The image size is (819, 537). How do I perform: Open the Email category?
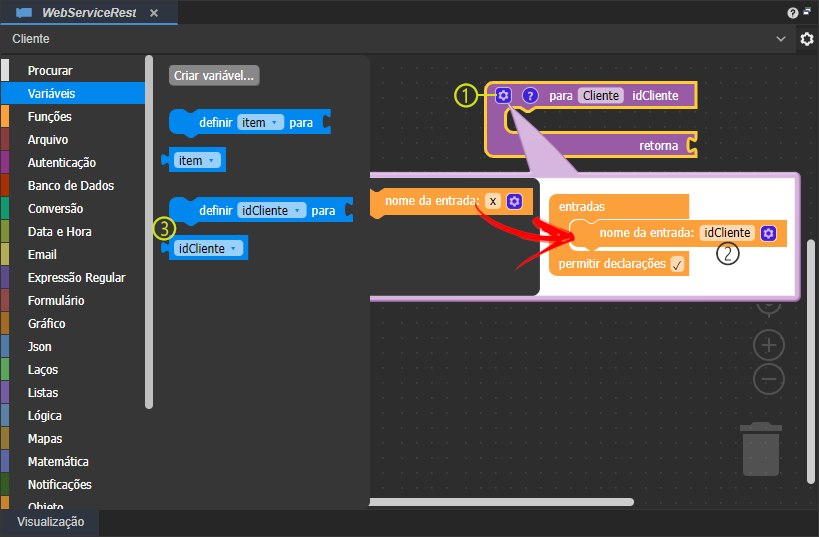[73, 254]
